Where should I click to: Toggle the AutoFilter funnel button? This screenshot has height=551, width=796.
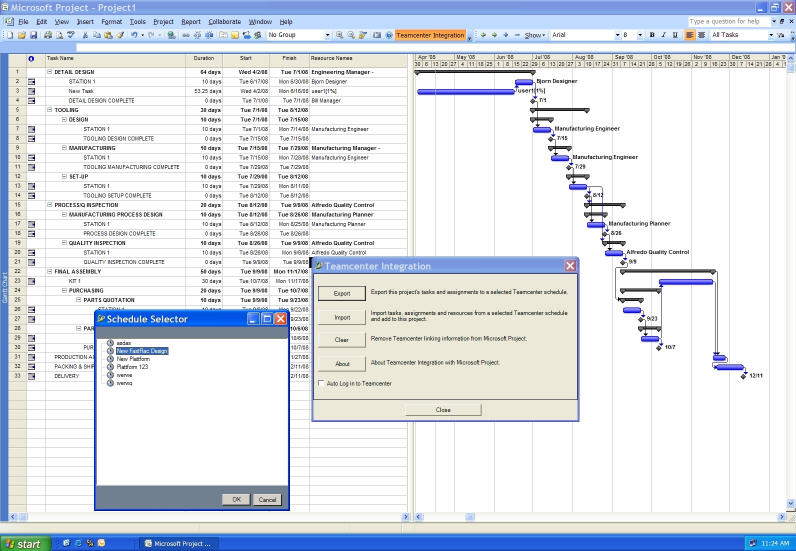click(781, 35)
